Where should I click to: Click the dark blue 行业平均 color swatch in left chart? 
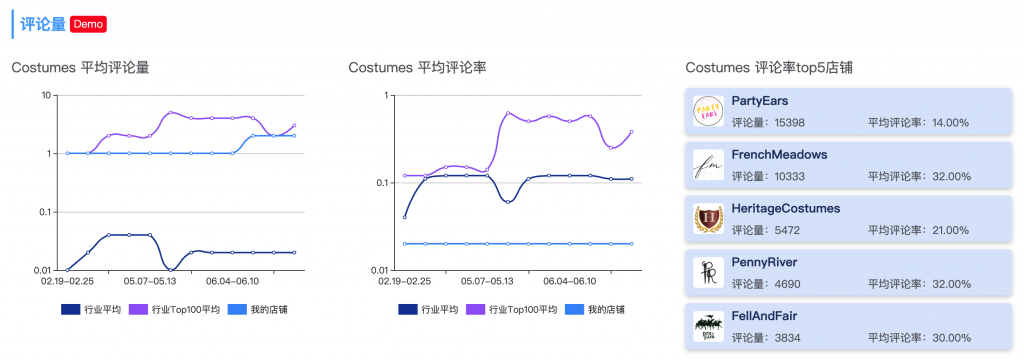pos(71,310)
